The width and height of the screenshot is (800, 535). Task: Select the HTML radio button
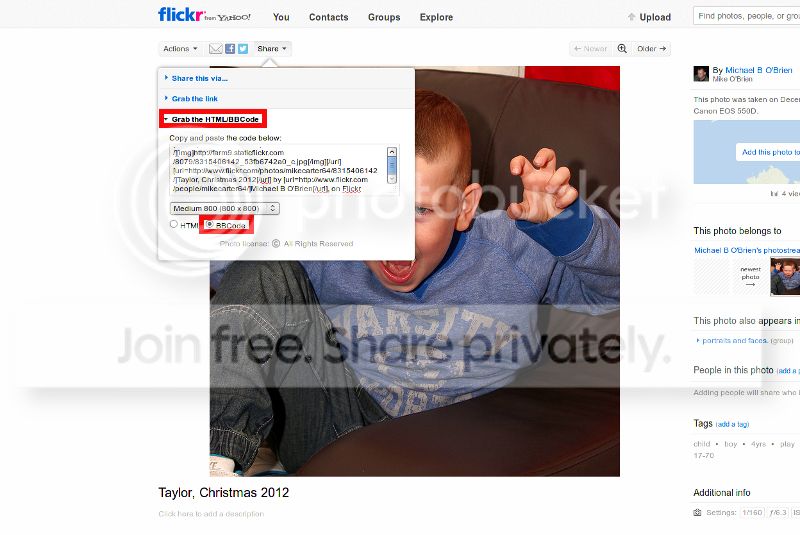pos(174,224)
